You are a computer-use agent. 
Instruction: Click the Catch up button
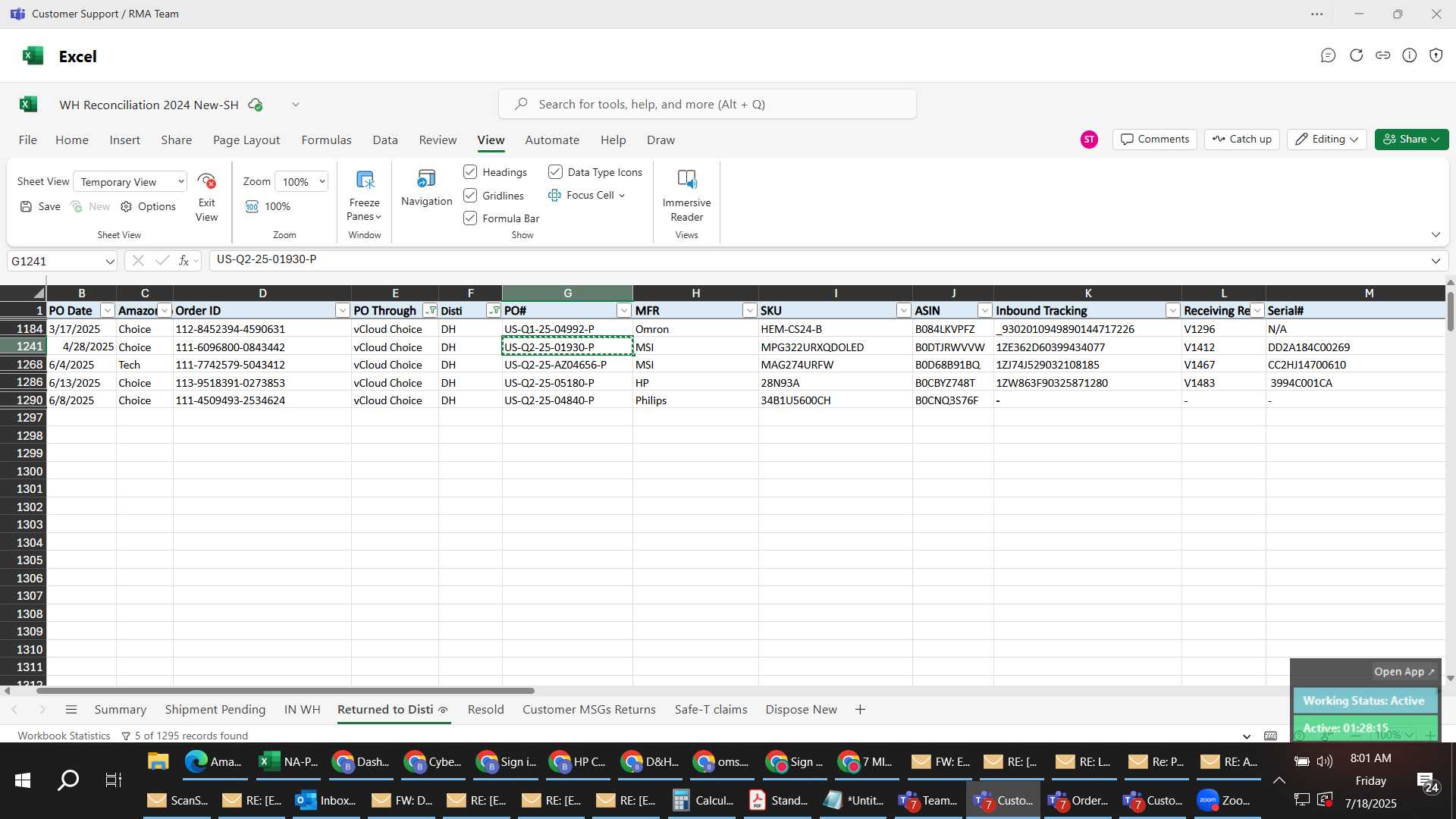(x=1242, y=140)
